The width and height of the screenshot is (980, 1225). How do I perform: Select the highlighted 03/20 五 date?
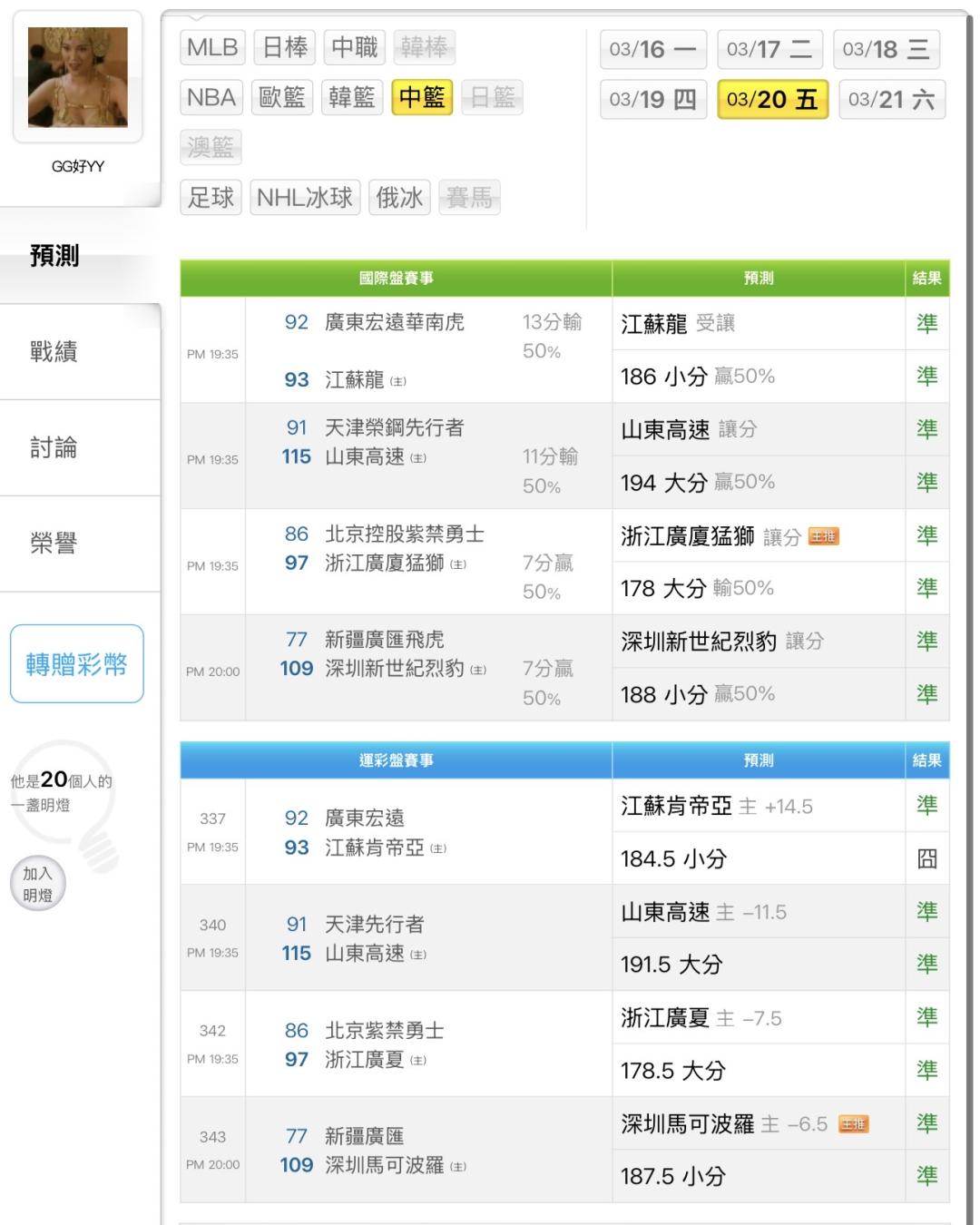pos(772,99)
